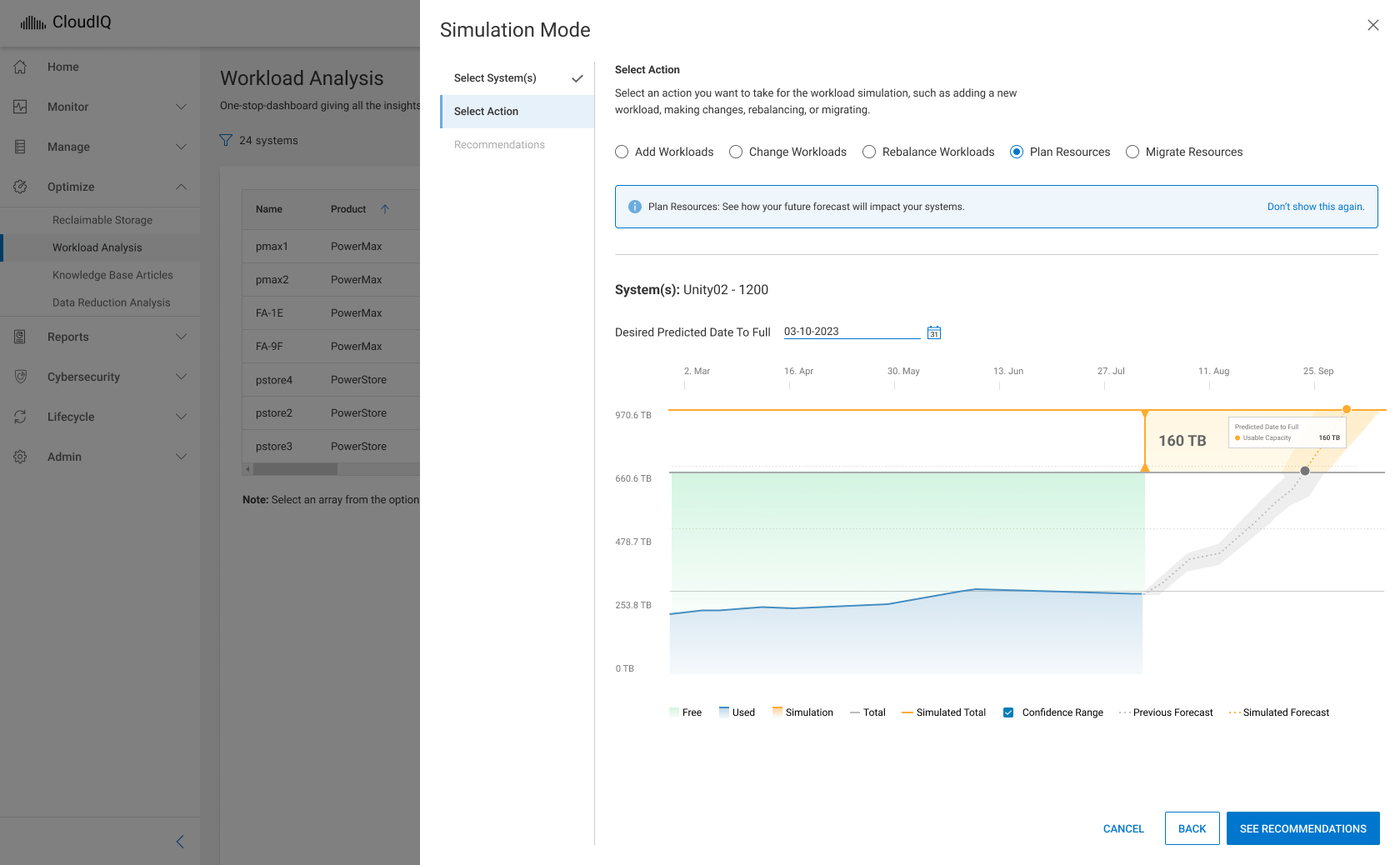Select the Change Workloads radio button

pyautogui.click(x=736, y=152)
